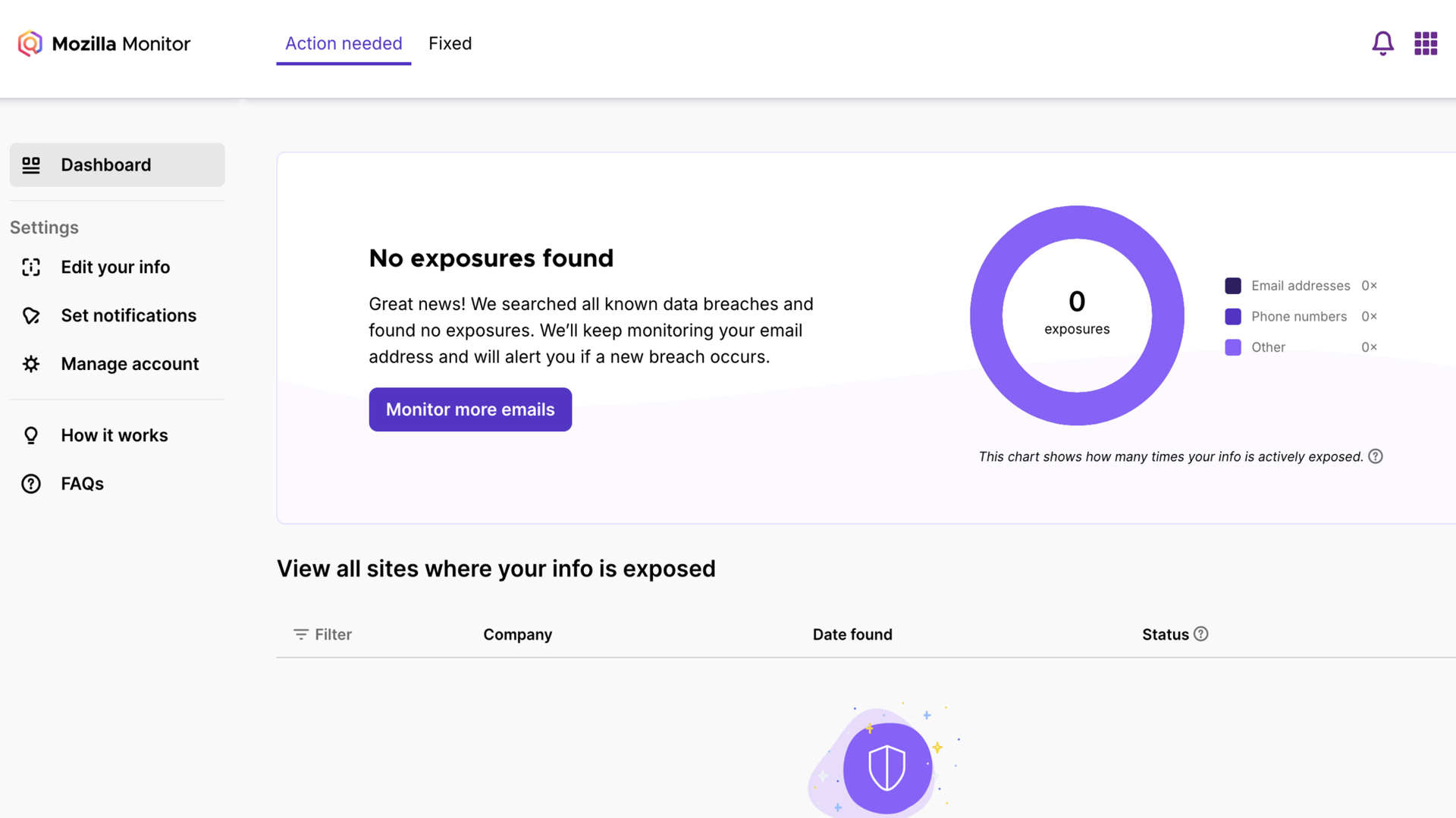1456x818 pixels.
Task: Click the Manage account gear icon
Action: (31, 364)
